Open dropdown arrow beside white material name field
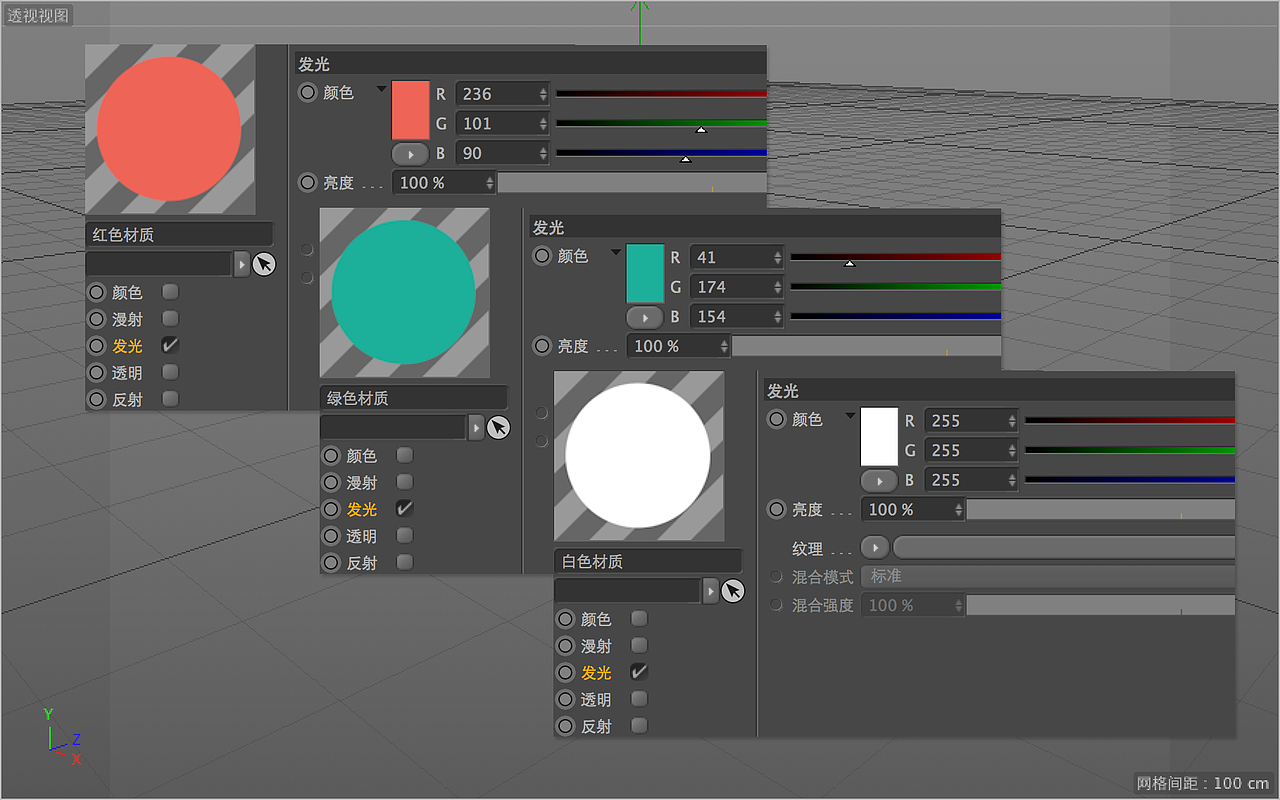1280x800 pixels. (710, 591)
